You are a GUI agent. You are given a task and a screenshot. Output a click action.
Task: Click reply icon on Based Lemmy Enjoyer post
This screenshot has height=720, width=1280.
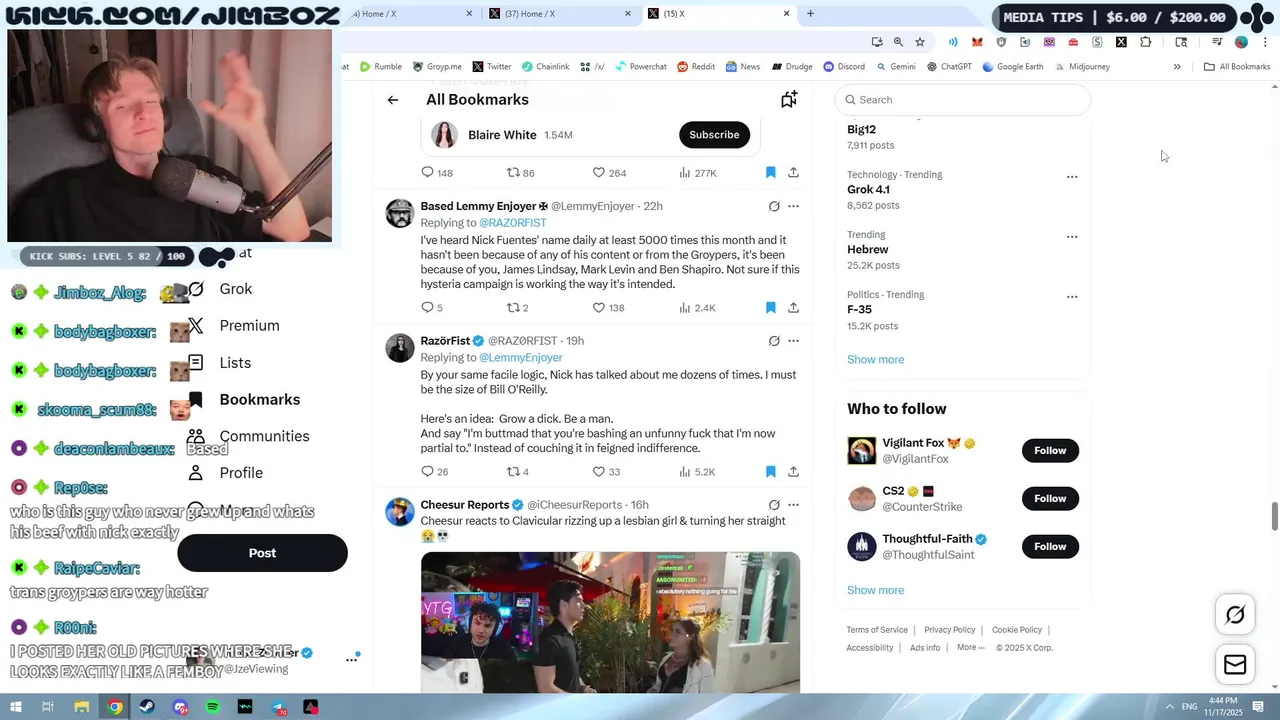click(x=427, y=307)
